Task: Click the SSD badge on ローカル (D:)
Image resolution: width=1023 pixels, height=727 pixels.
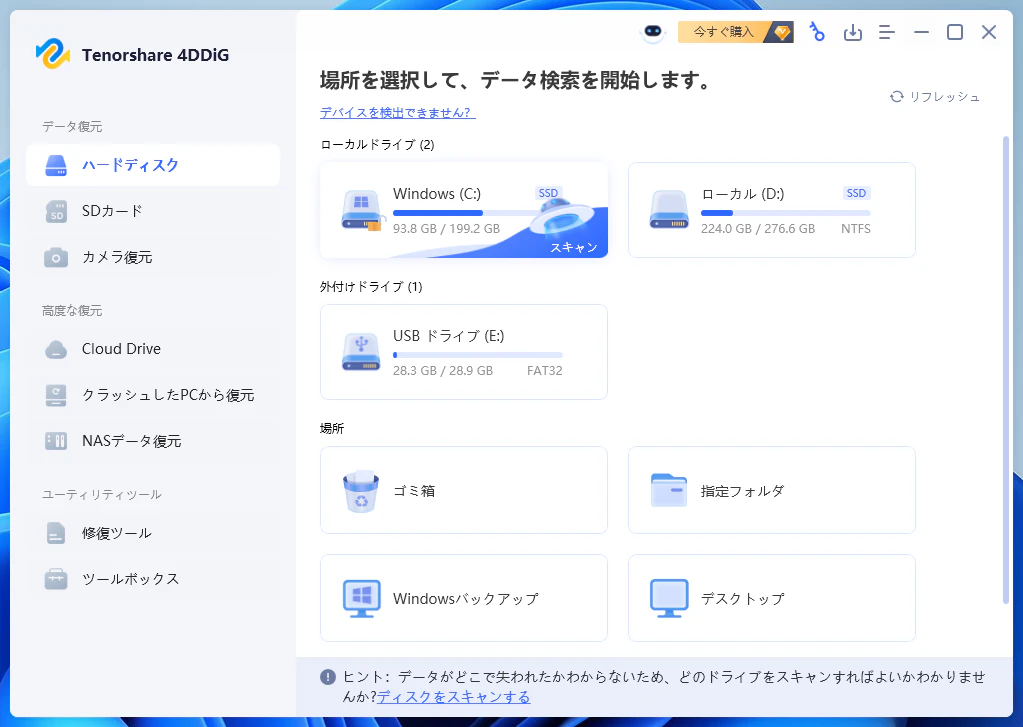Action: tap(856, 193)
